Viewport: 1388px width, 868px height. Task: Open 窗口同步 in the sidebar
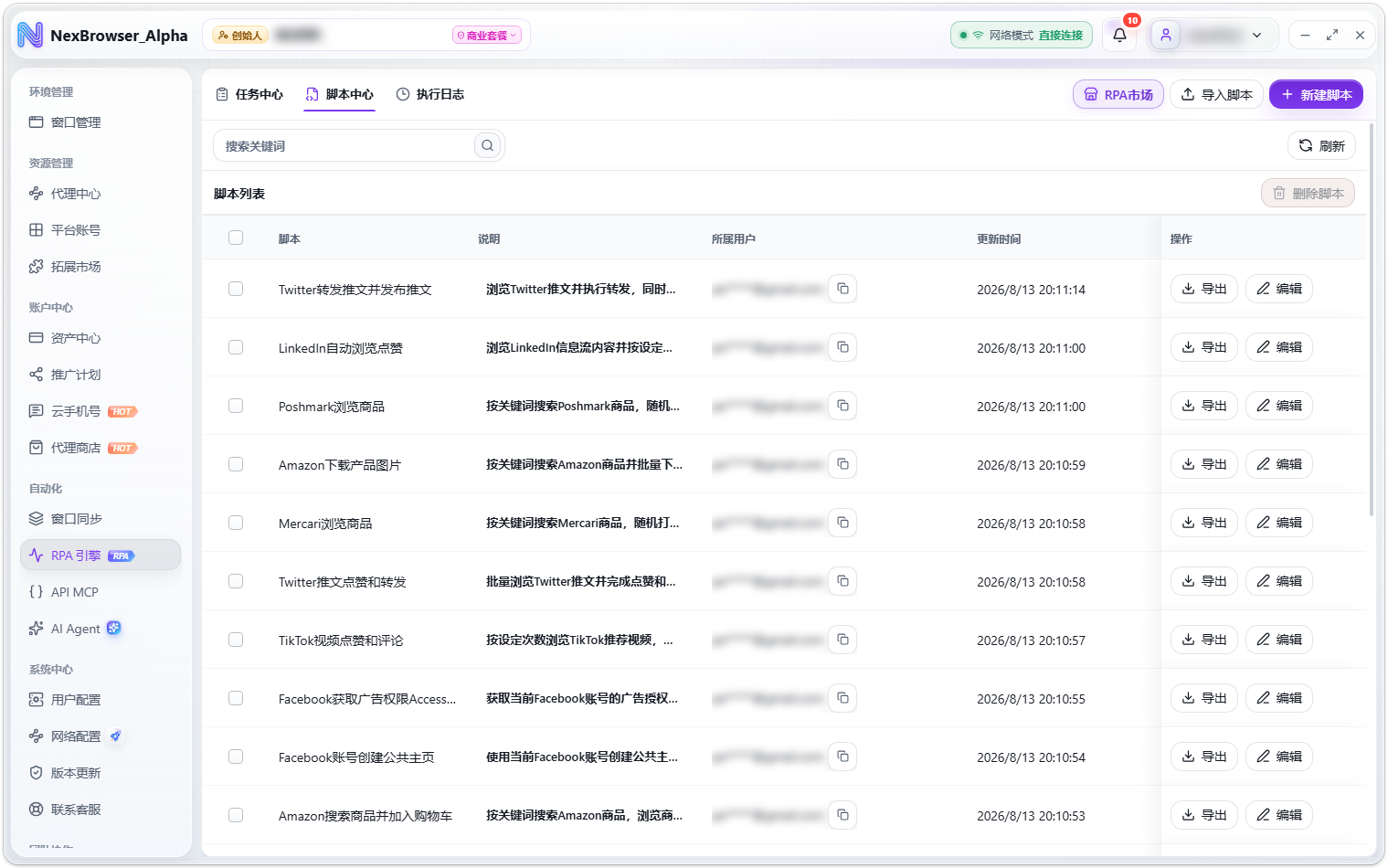click(x=101, y=519)
